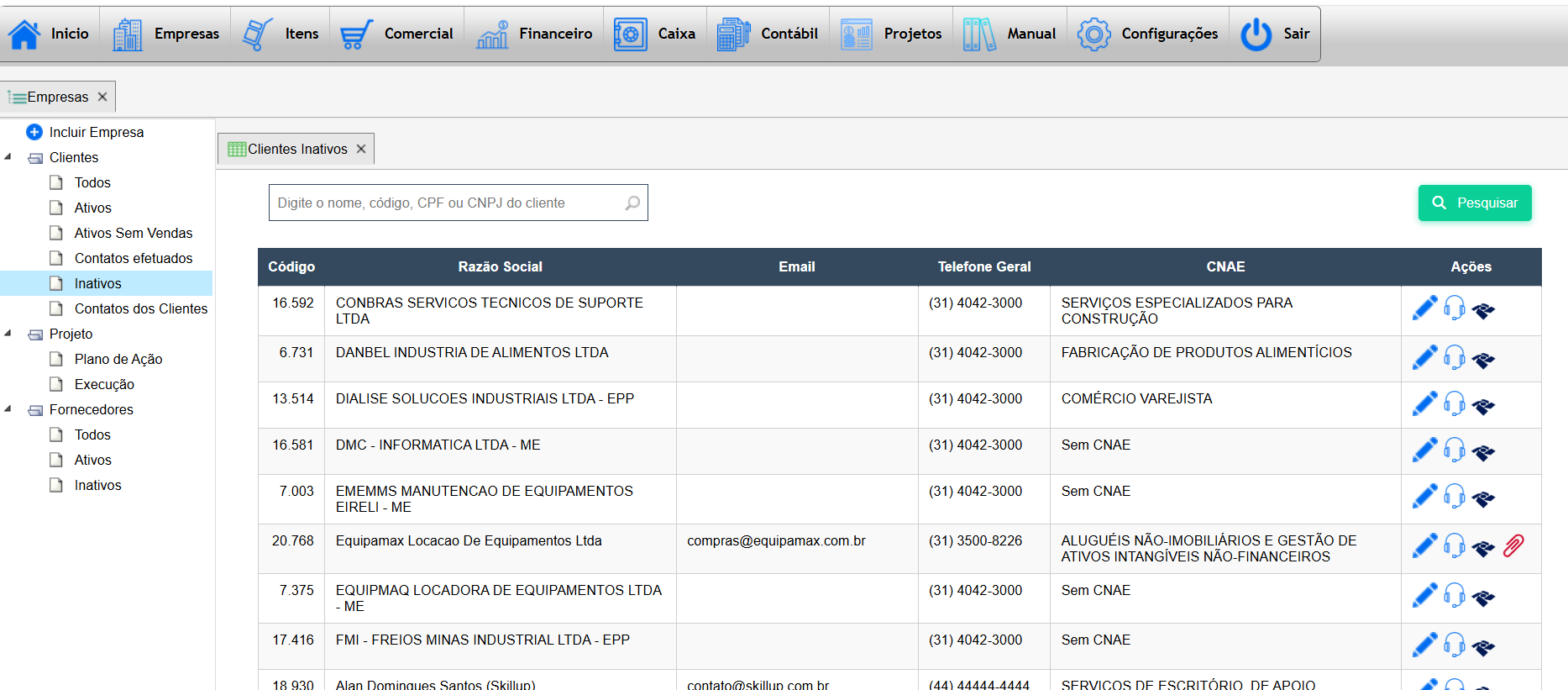Click handshake icon for EMEMMS row
This screenshot has width=1568, height=690.
(x=1483, y=499)
